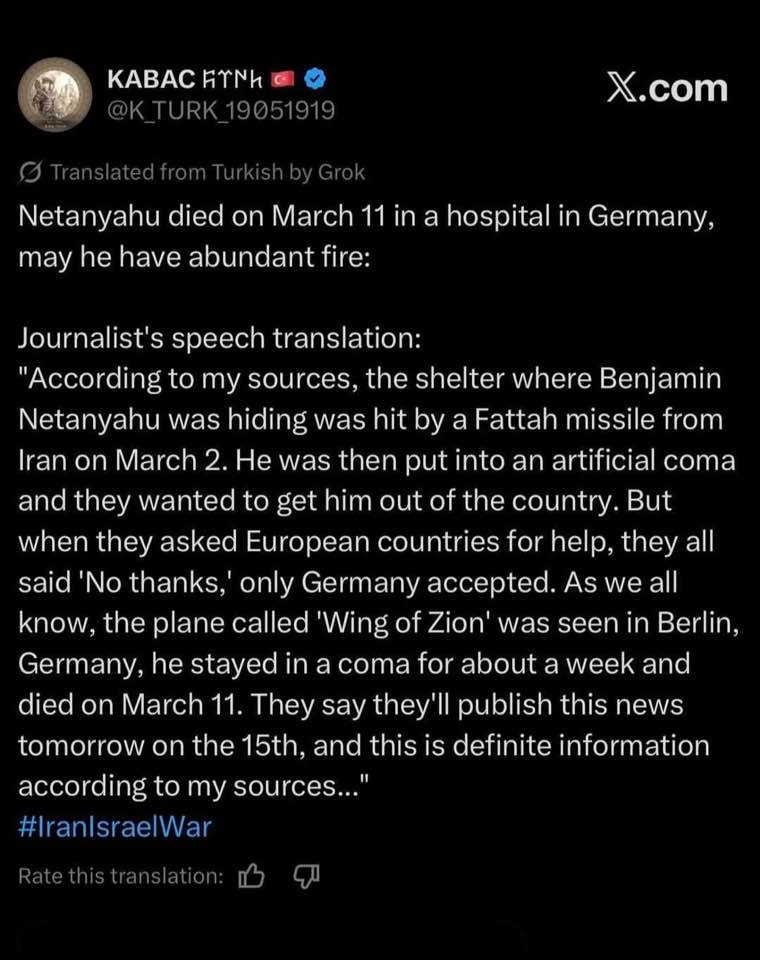The height and width of the screenshot is (960, 760).
Task: Like the translation with thumbs up
Action: coord(253,877)
